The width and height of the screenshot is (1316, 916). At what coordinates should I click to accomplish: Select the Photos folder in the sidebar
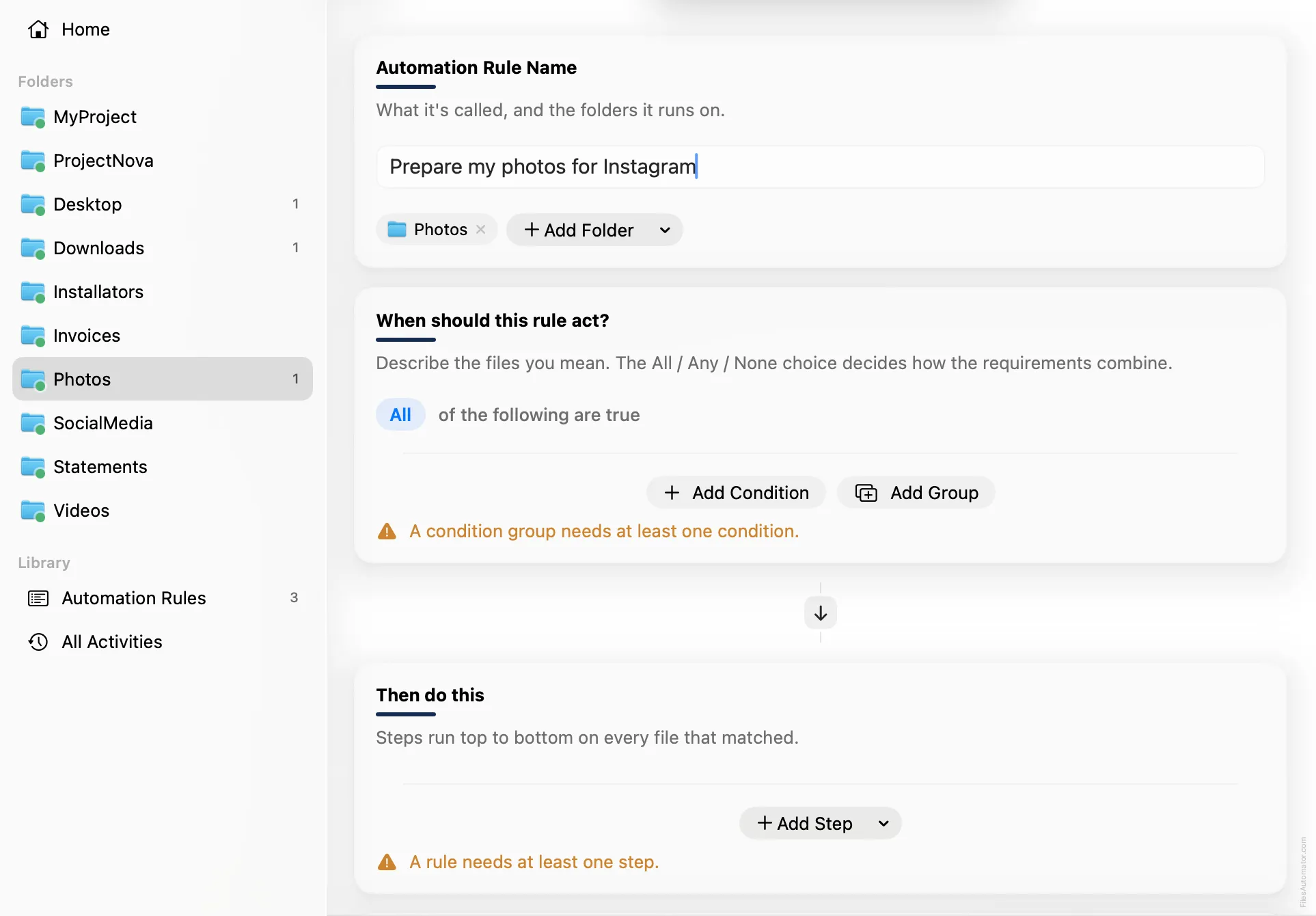click(x=163, y=379)
